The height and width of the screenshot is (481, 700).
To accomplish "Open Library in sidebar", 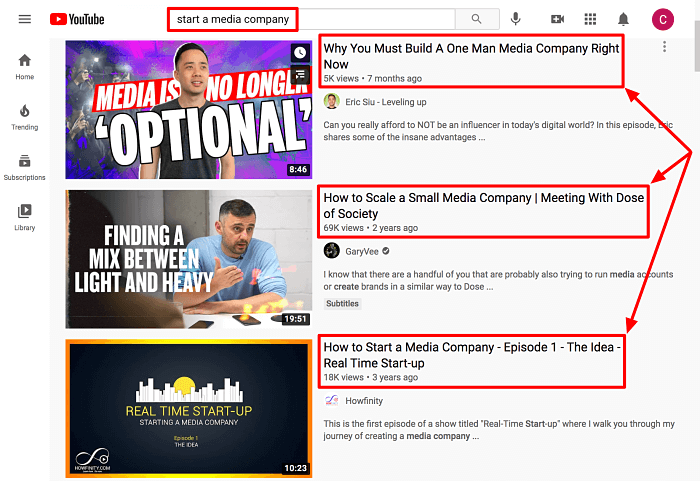I will pos(25,218).
